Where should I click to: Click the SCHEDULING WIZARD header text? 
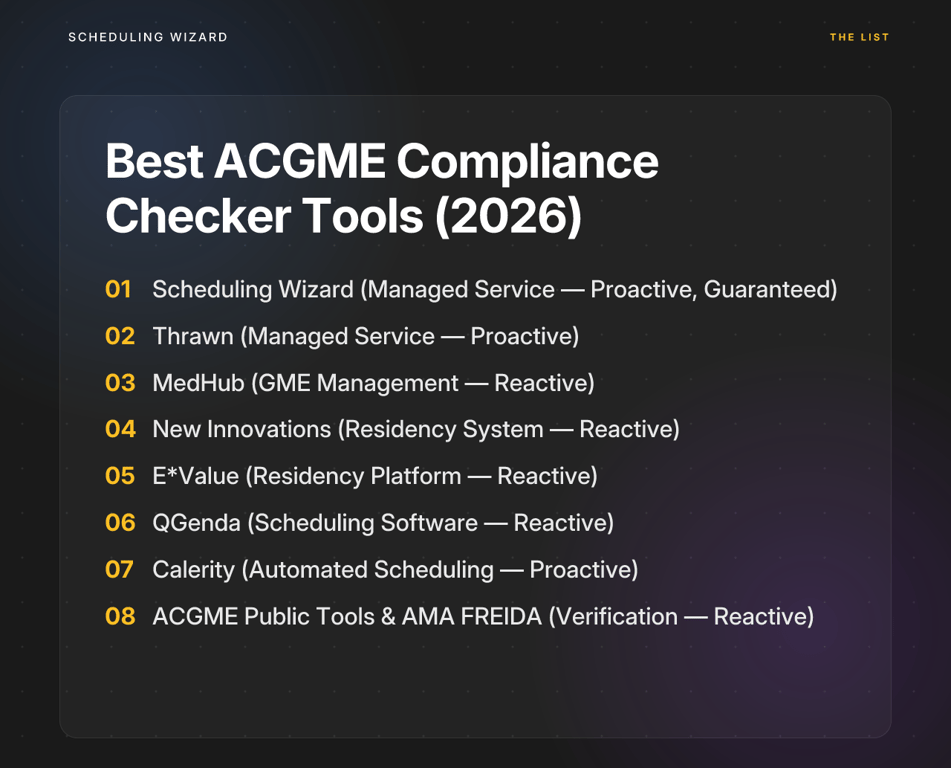tap(147, 37)
